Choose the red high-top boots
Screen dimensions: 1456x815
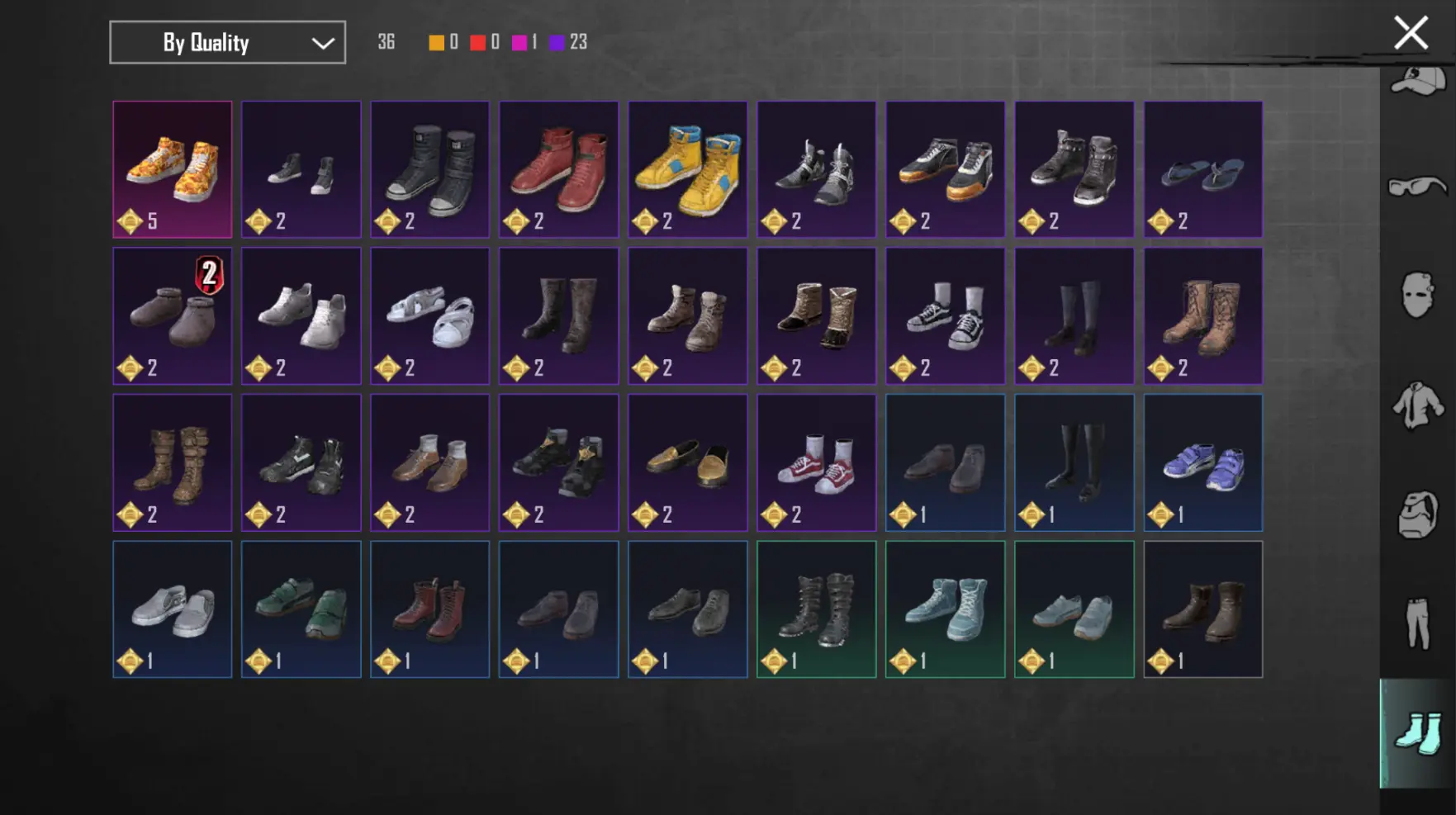(x=558, y=169)
